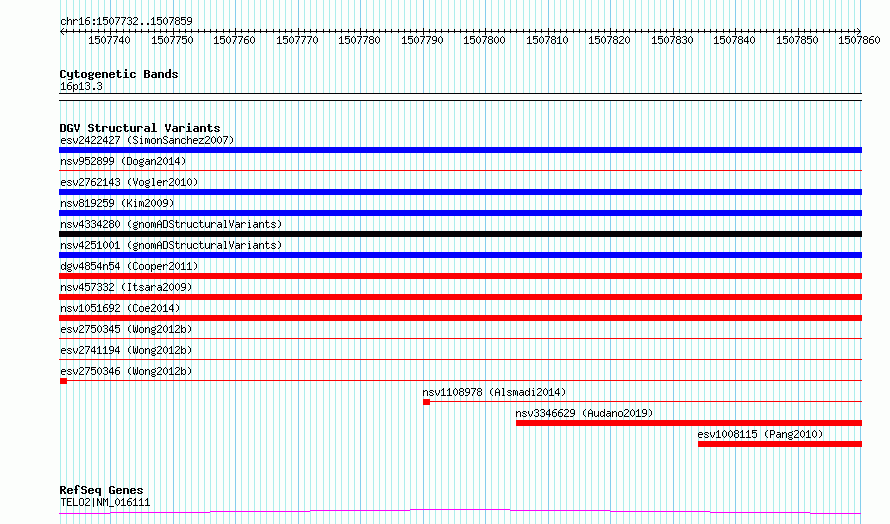Open the TELO2|NM_016111 gene label

(x=105, y=502)
